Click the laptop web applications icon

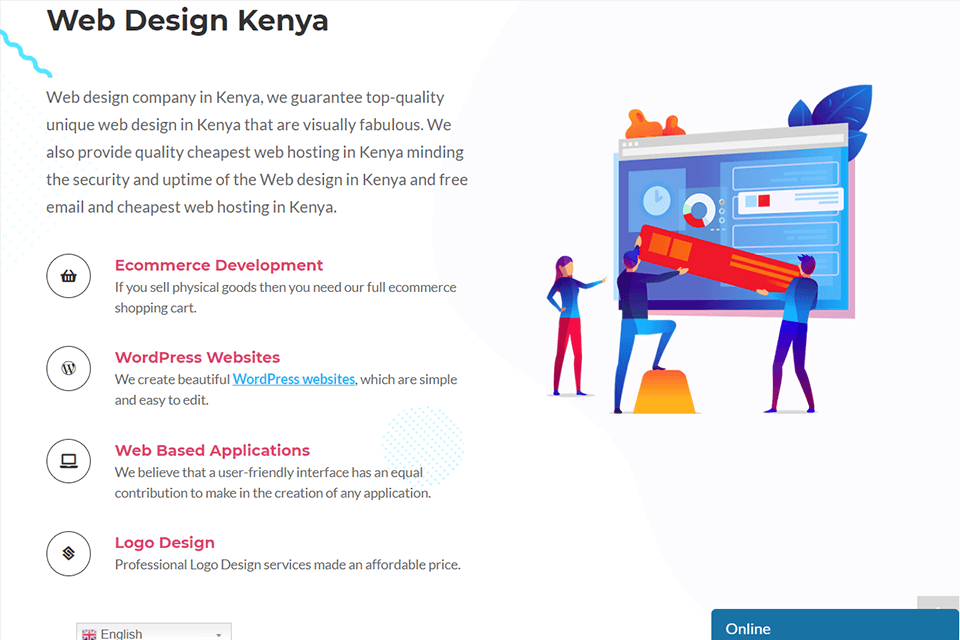(x=69, y=461)
